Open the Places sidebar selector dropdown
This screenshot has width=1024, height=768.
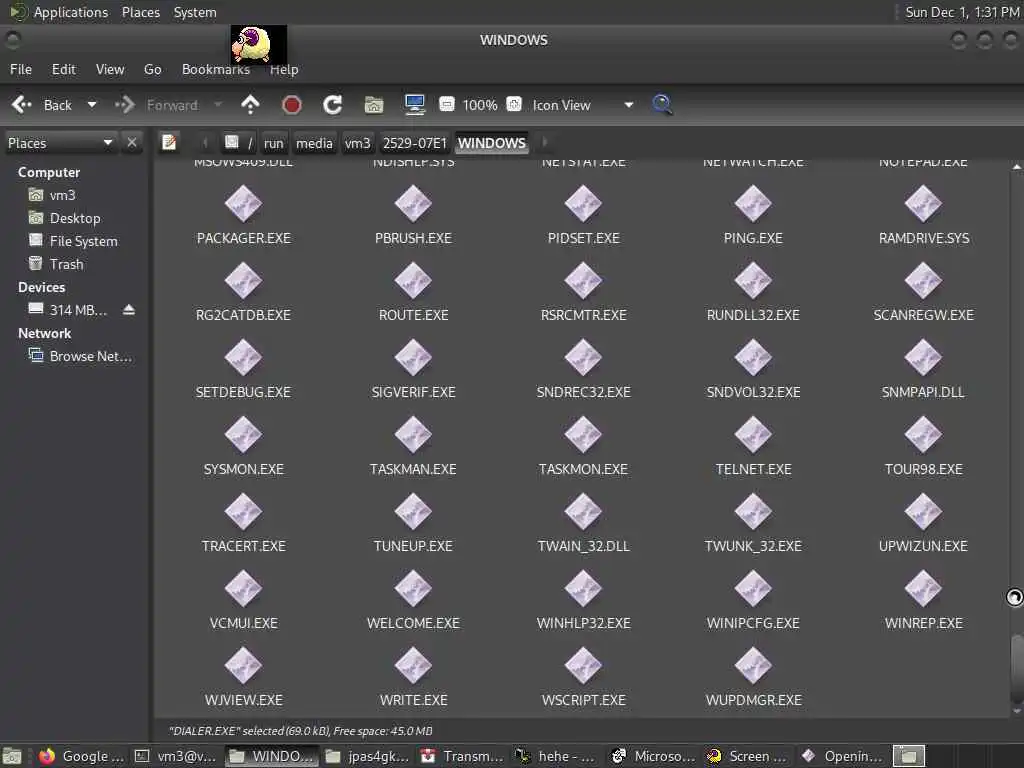(60, 142)
